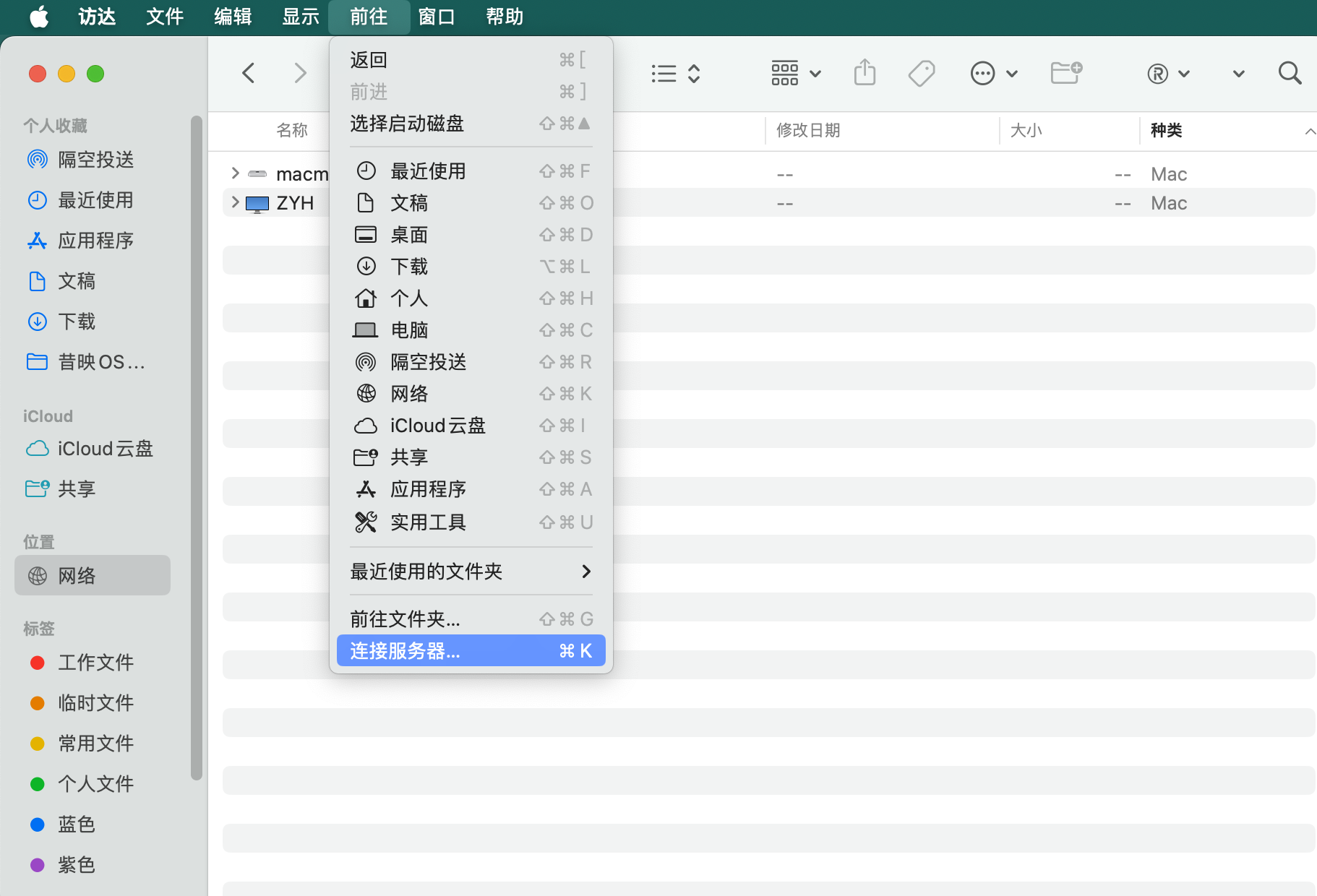Open 窗口 menu in menu bar
Screen dimensions: 1317x896
(x=437, y=16)
